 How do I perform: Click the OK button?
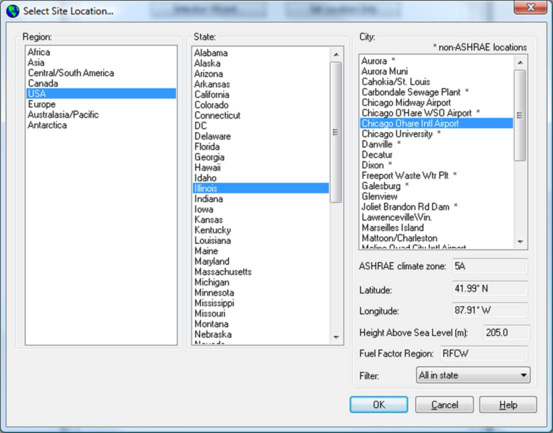tap(379, 404)
